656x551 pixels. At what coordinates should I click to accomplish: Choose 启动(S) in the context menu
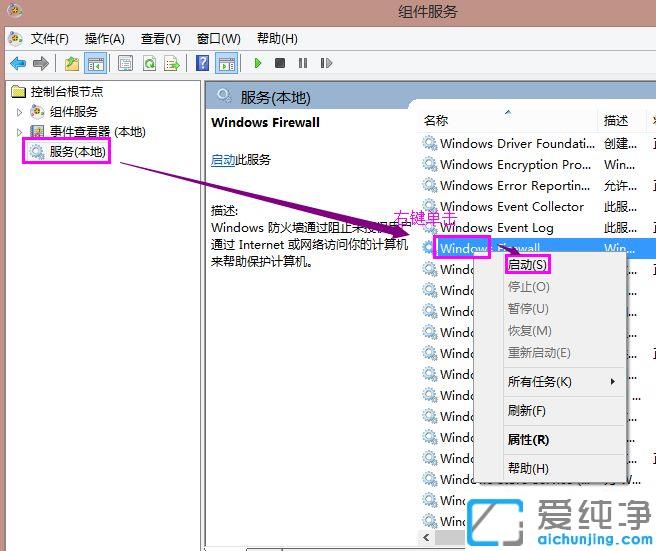coord(527,265)
